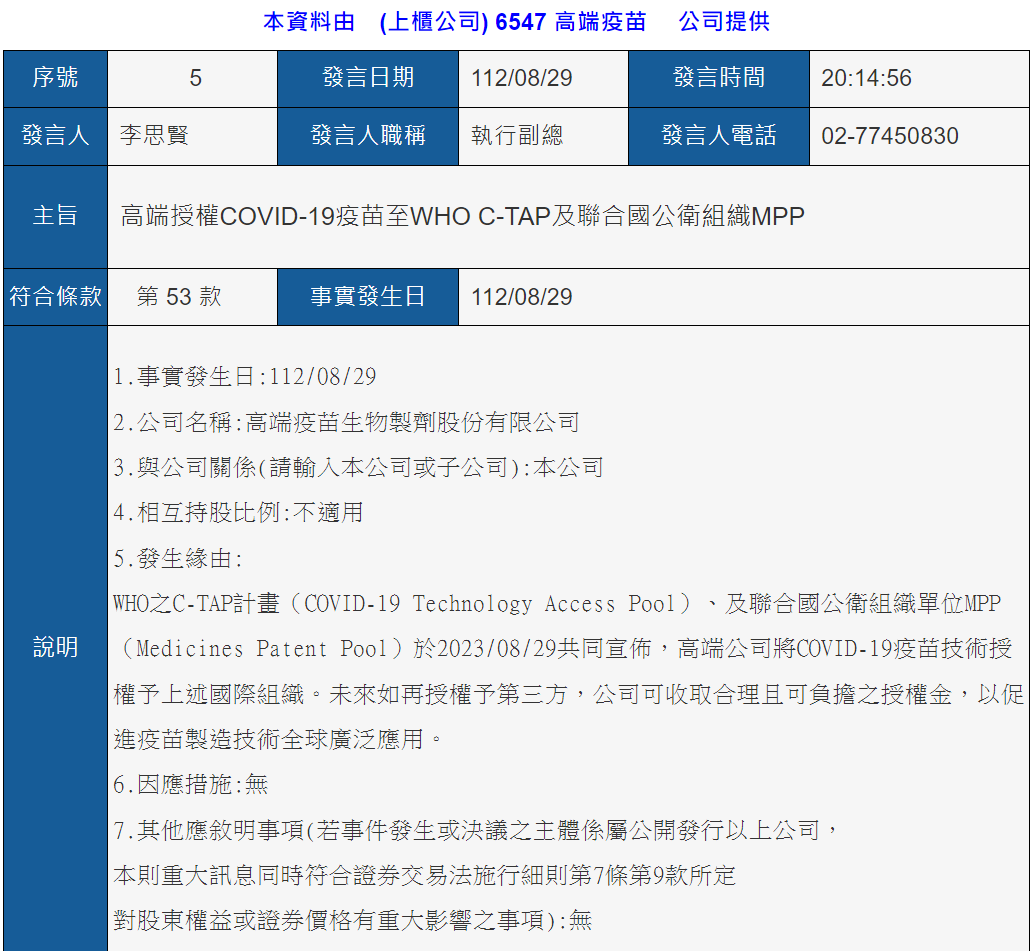
Task: Select the clause value 第 53 款
Action: (179, 296)
